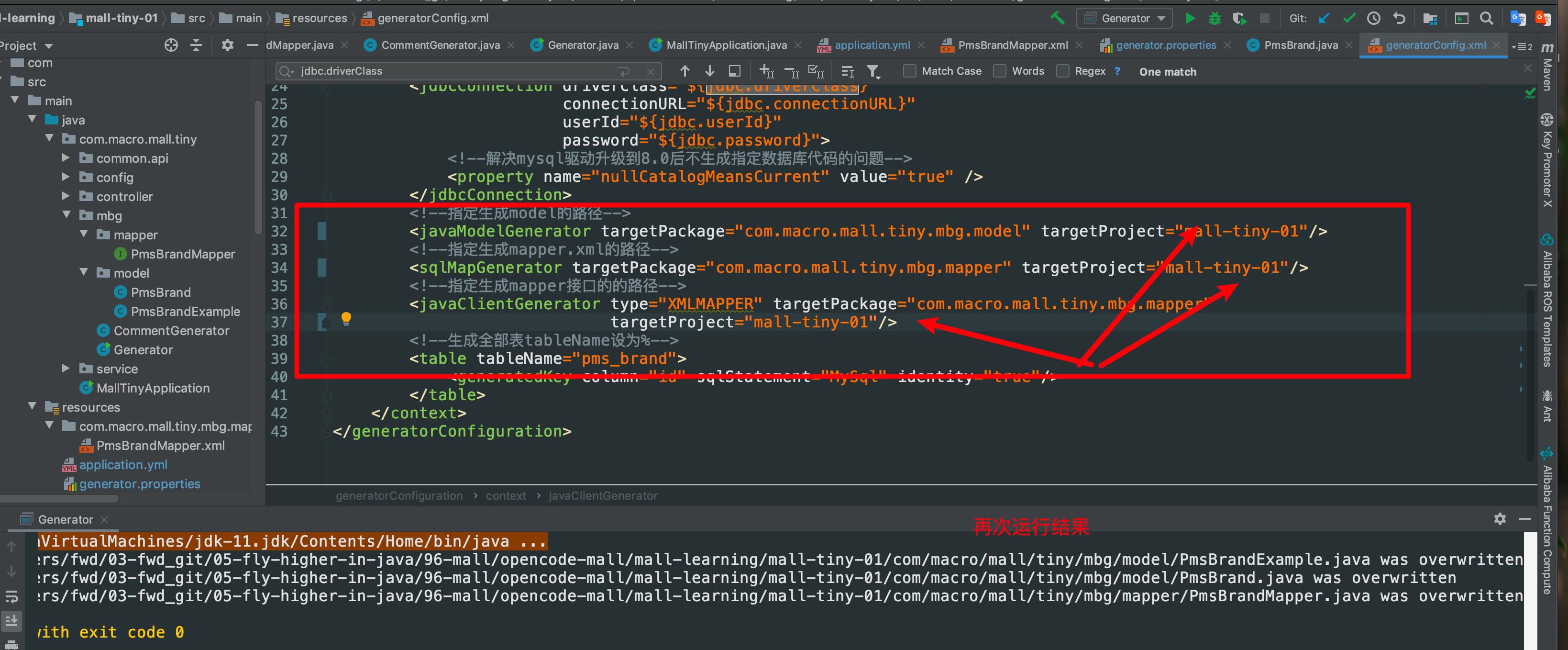
Task: Click the Search Everywhere magnifier icon
Action: pyautogui.click(x=1486, y=18)
